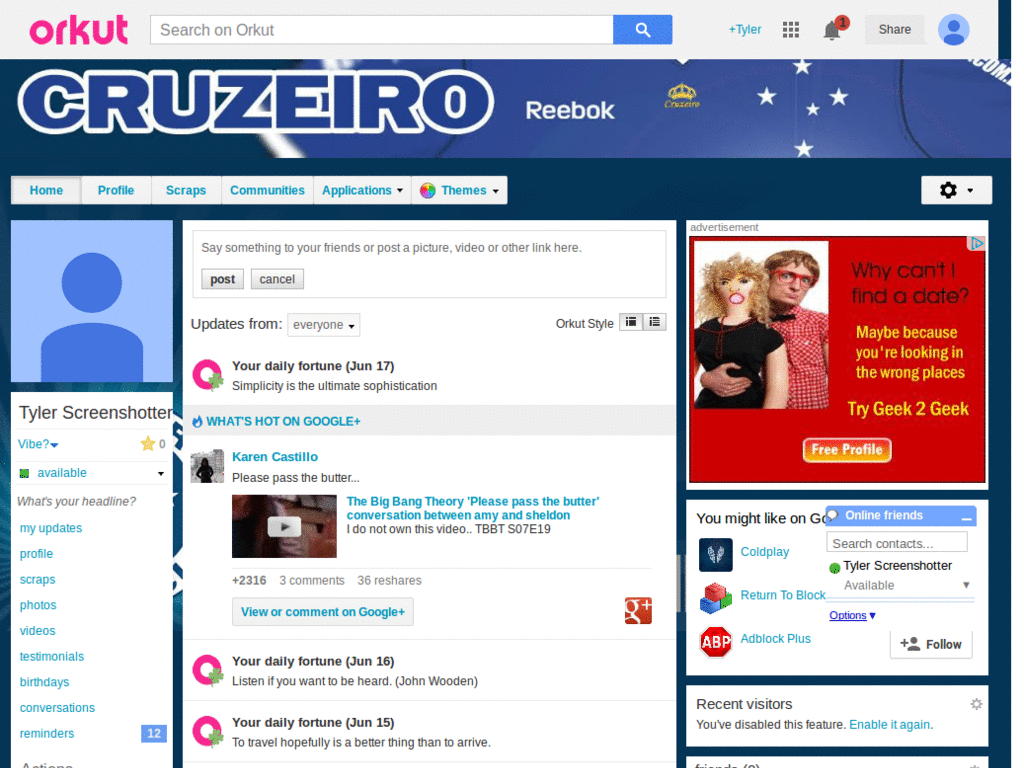
Task: Open conversations in sidebar
Action: 57,708
